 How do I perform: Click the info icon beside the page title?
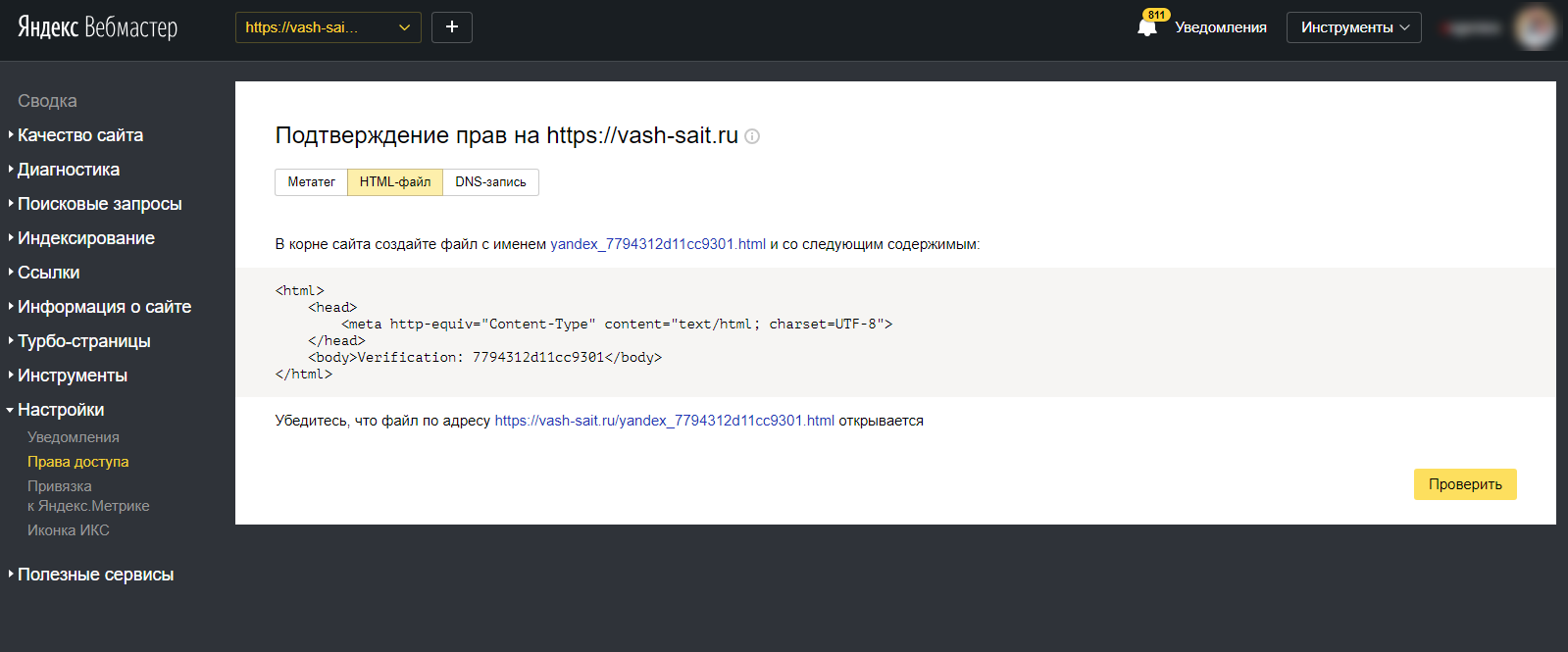click(x=752, y=136)
